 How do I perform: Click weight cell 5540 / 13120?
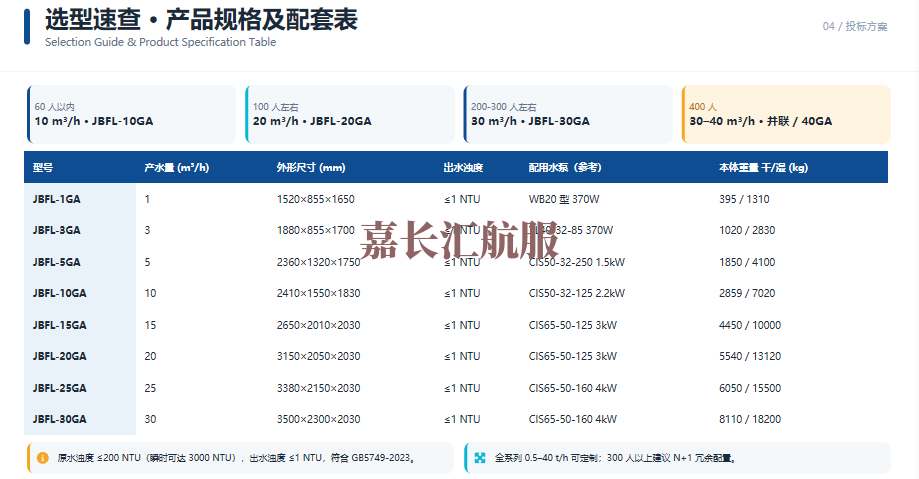[750, 356]
